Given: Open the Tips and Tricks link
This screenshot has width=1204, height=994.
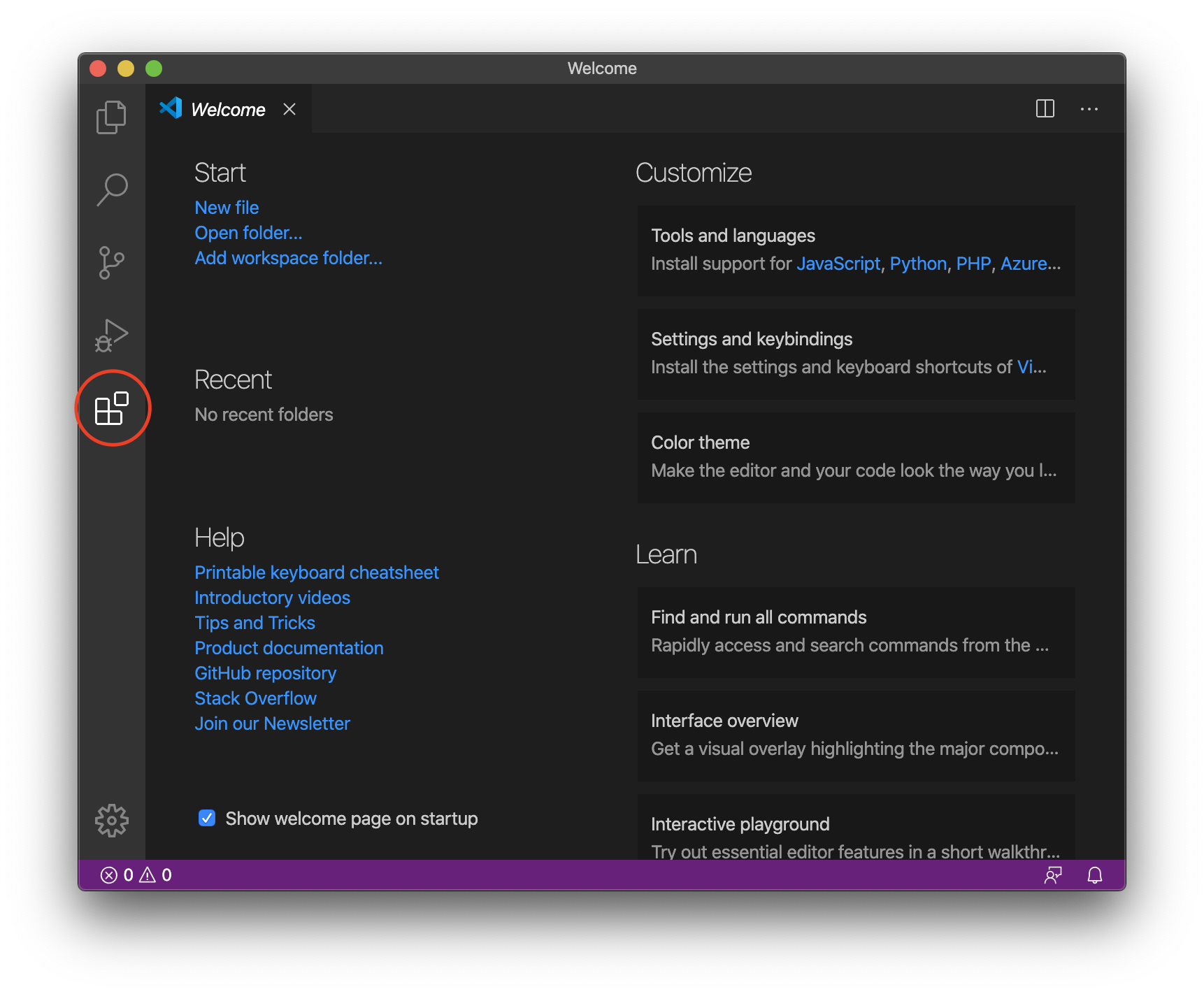Looking at the screenshot, I should pos(255,623).
